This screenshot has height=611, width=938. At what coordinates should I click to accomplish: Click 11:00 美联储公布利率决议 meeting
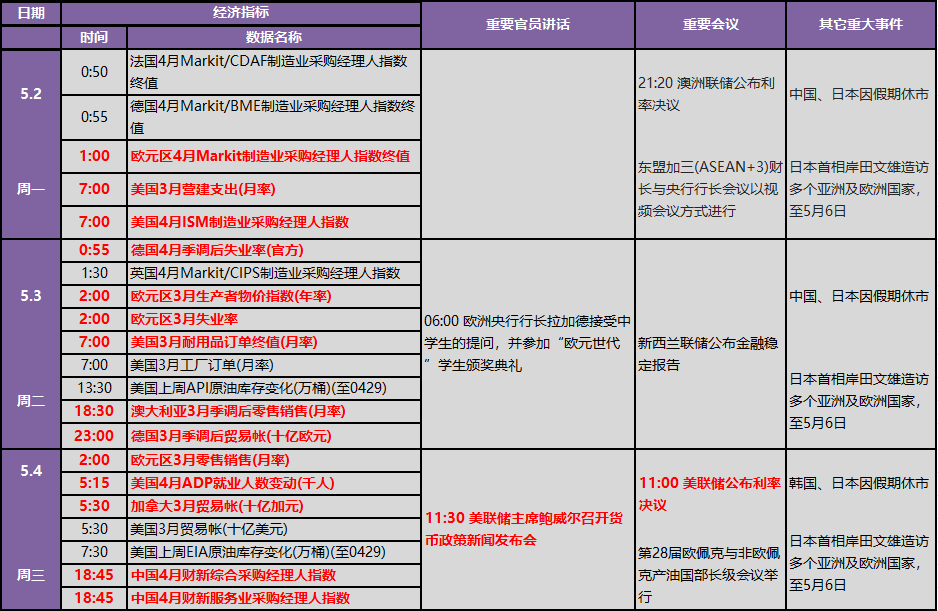click(x=710, y=494)
